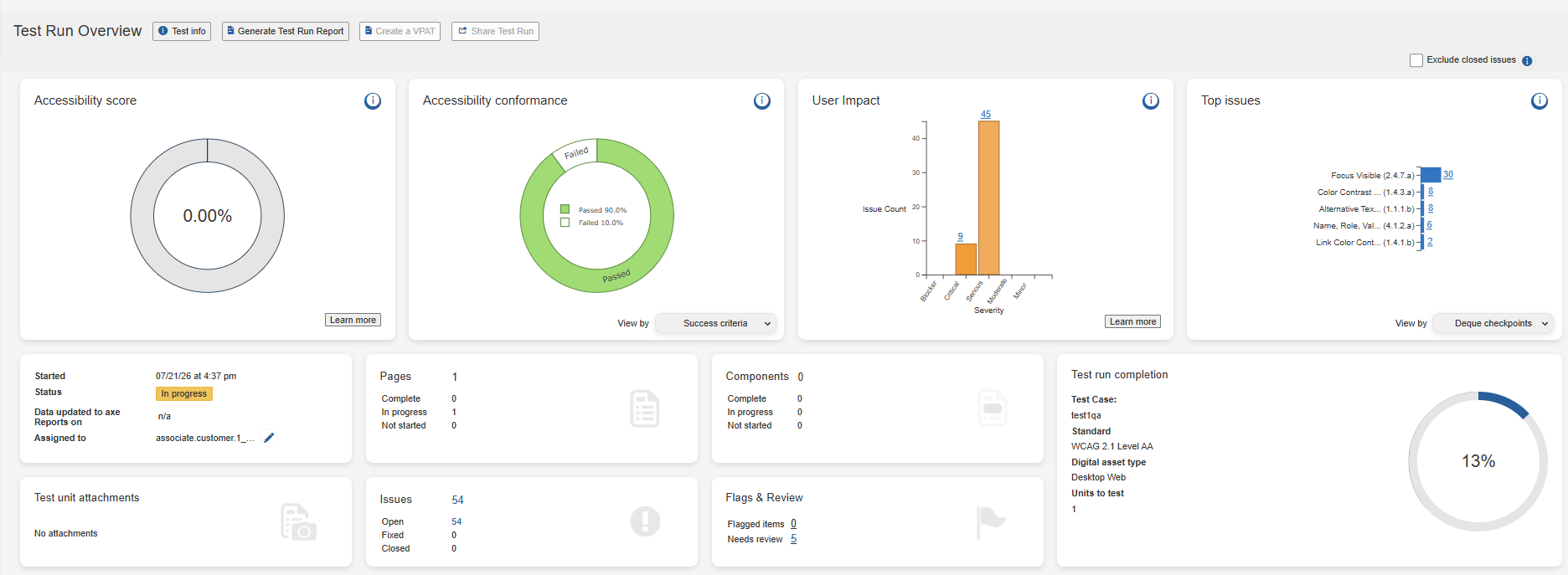Click the Serious severity bar
Screen dimensions: 1568x575
(988, 198)
